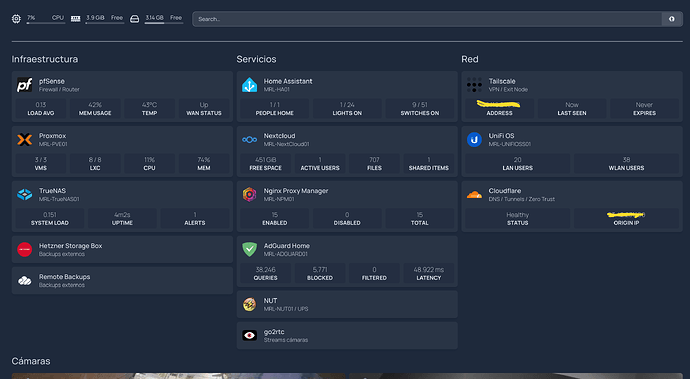Image resolution: width=690 pixels, height=379 pixels.
Task: Click AdGuard LATENCY block
Action: click(429, 273)
